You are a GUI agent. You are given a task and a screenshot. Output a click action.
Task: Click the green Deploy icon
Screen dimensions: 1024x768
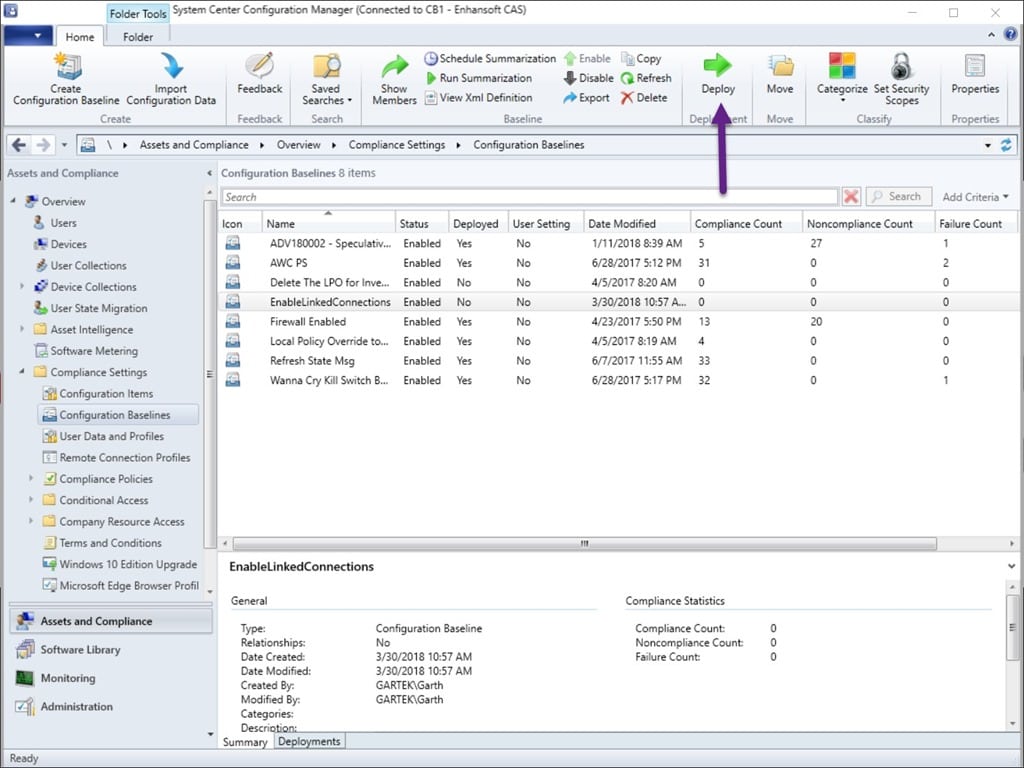(x=718, y=65)
